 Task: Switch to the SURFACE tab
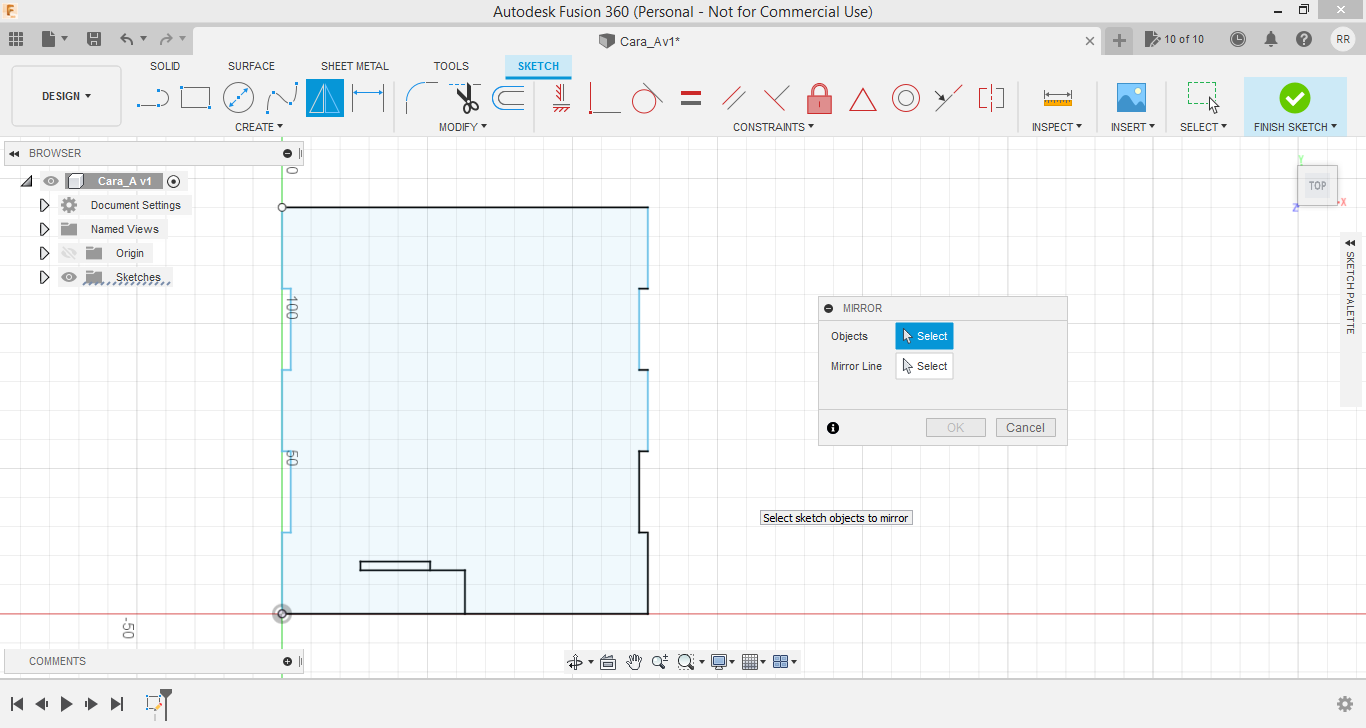[x=251, y=66]
